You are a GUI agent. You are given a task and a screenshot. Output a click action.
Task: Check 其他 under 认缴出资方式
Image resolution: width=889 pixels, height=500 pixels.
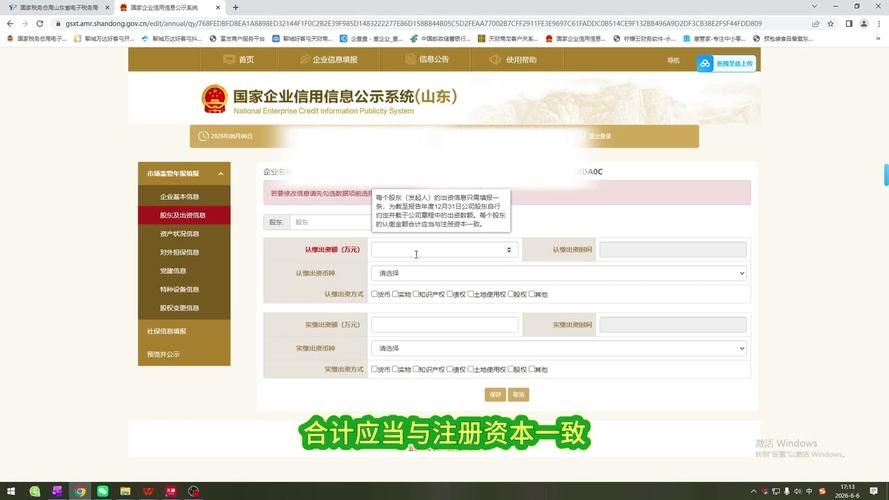(532, 294)
